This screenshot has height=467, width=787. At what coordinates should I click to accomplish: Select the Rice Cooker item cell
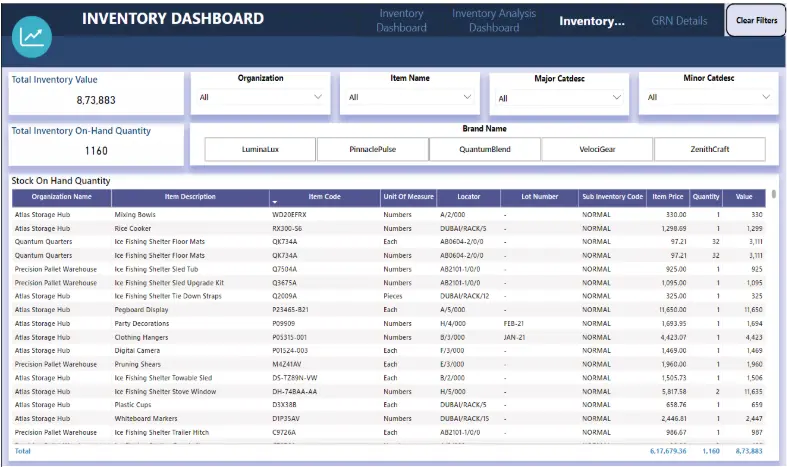[133, 228]
